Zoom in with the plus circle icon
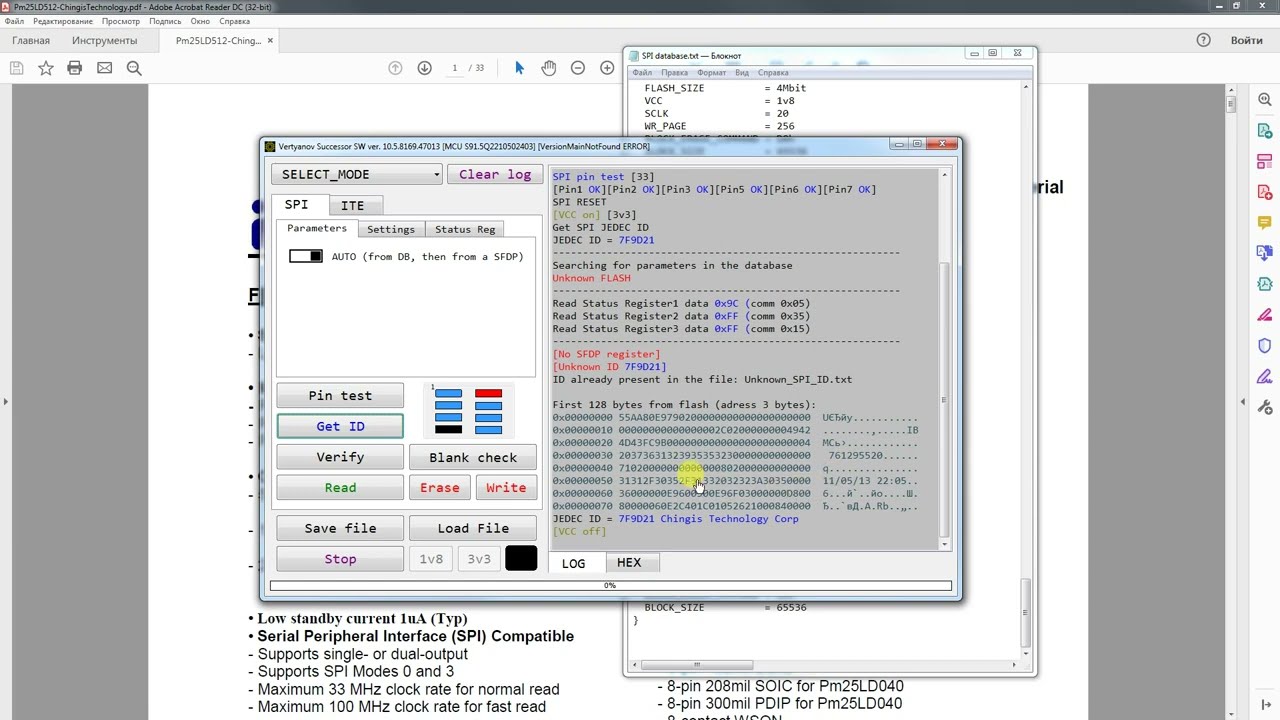This screenshot has width=1280, height=720. pyautogui.click(x=607, y=68)
